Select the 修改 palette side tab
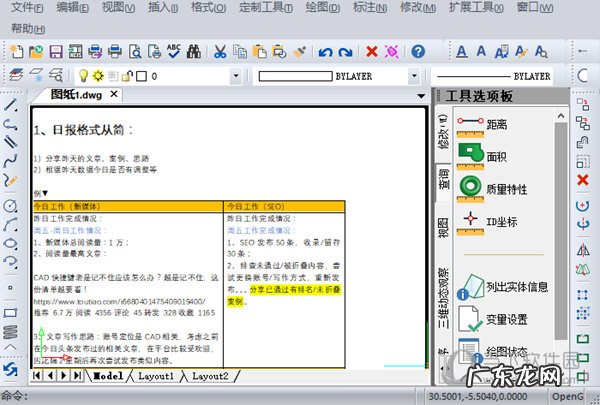Screen dimensions: 600x405 (x=443, y=132)
